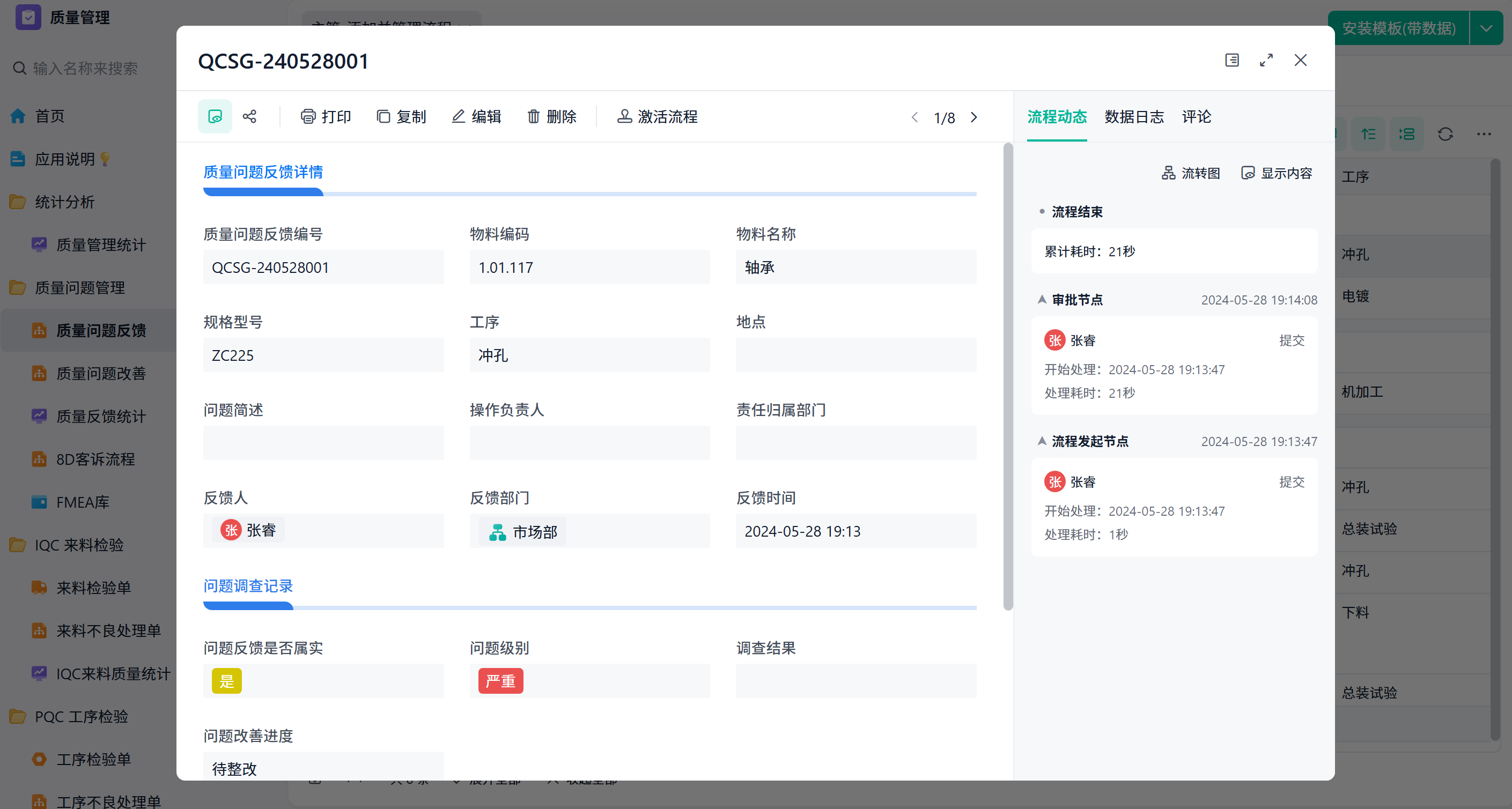Click the red 严重 level tag
The height and width of the screenshot is (809, 1512).
coord(500,681)
